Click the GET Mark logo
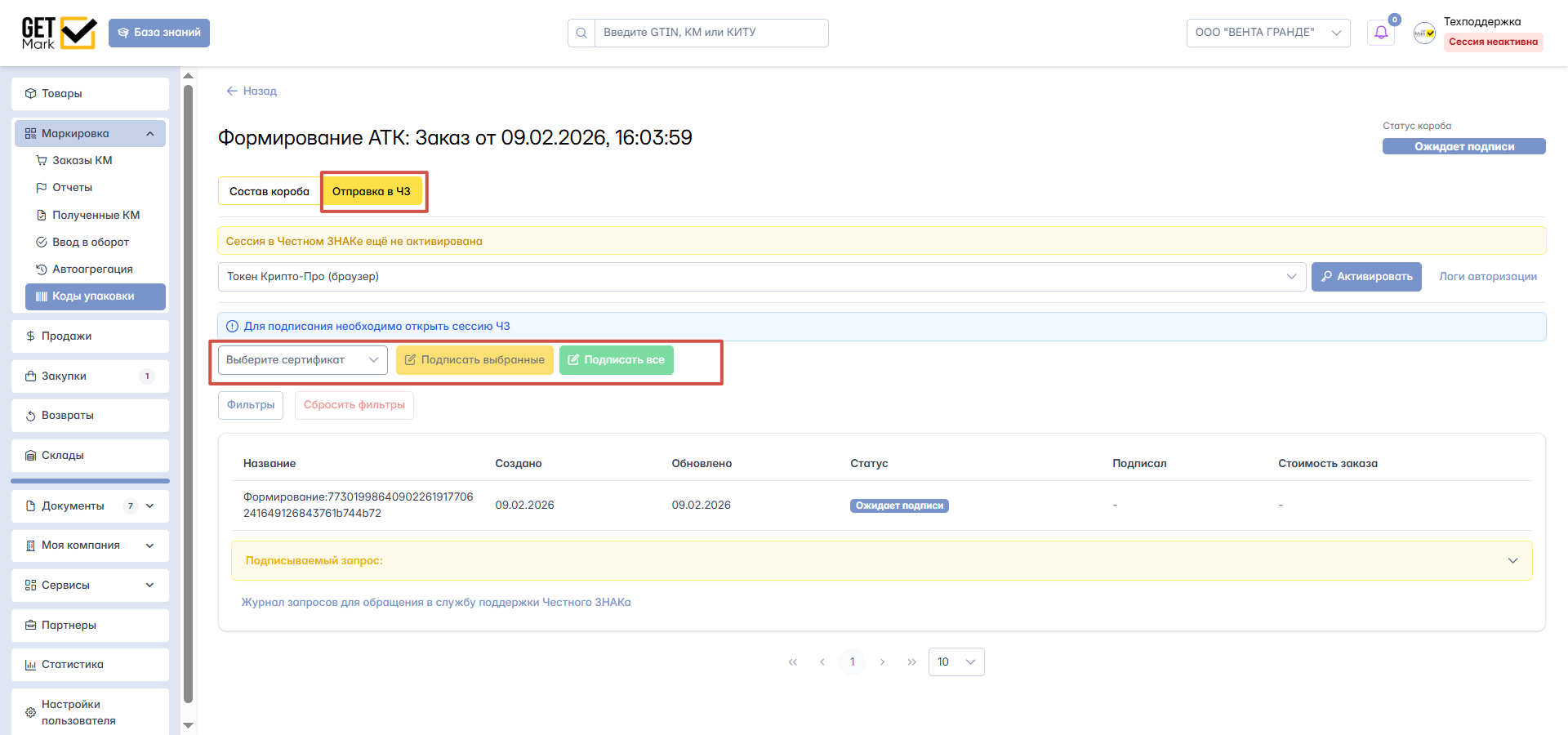Image resolution: width=1568 pixels, height=735 pixels. pos(59,33)
